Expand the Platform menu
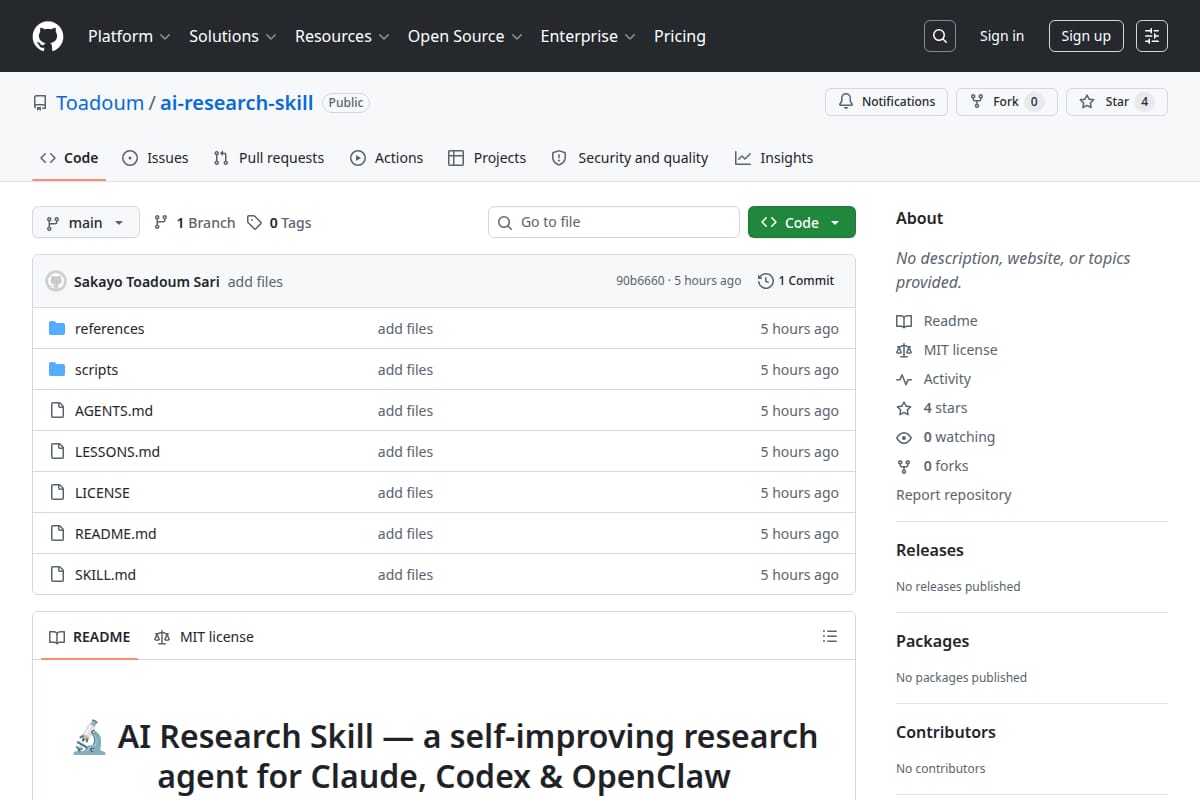 129,36
